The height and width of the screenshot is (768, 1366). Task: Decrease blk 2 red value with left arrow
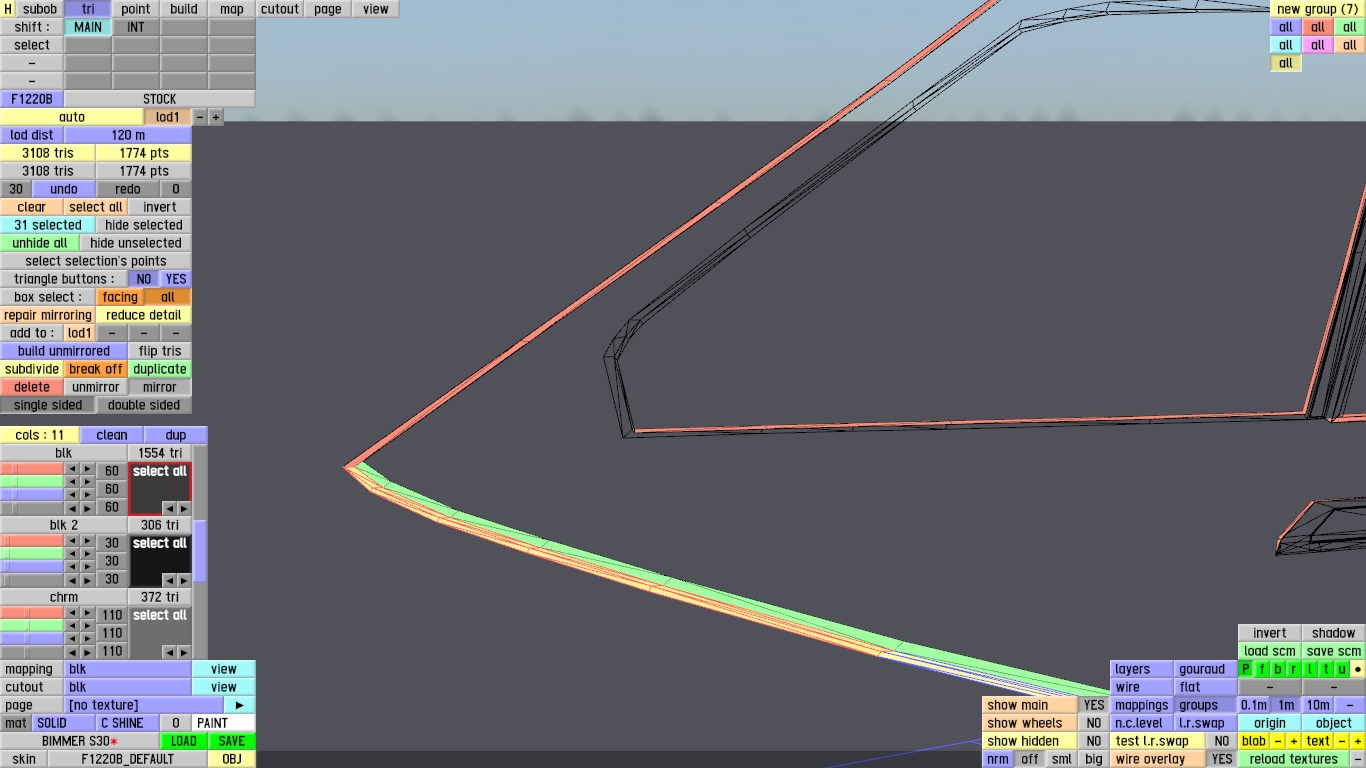coord(71,542)
